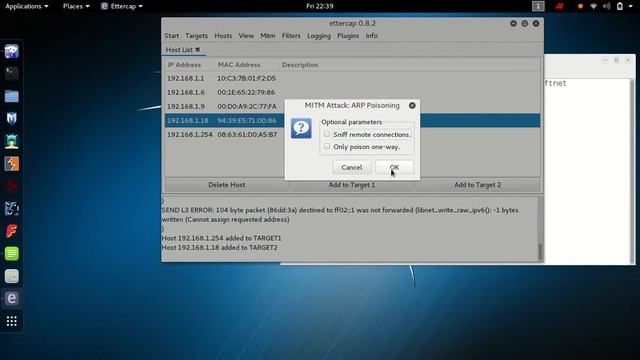Click Add to Target 1
The height and width of the screenshot is (360, 640).
point(352,185)
